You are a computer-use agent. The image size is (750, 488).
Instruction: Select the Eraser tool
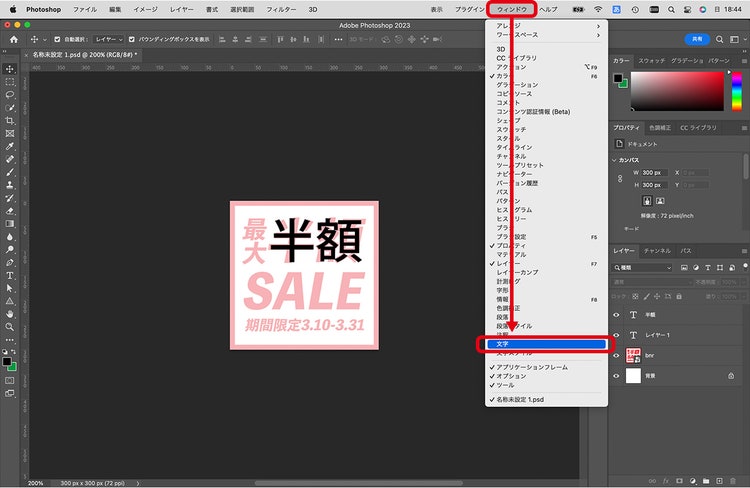10,211
